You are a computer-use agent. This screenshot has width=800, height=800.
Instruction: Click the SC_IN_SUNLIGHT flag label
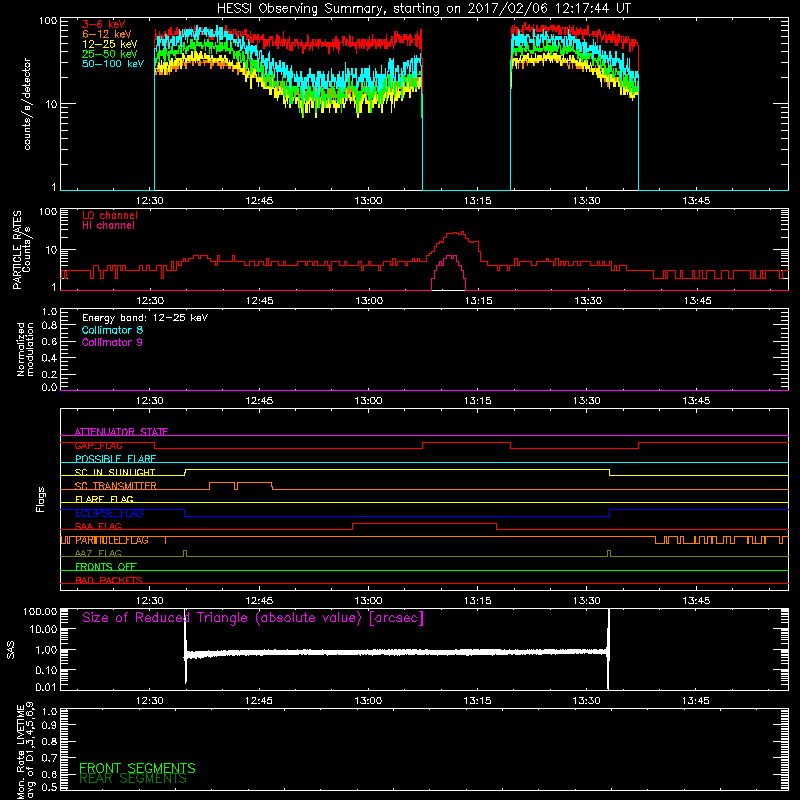[x=115, y=472]
